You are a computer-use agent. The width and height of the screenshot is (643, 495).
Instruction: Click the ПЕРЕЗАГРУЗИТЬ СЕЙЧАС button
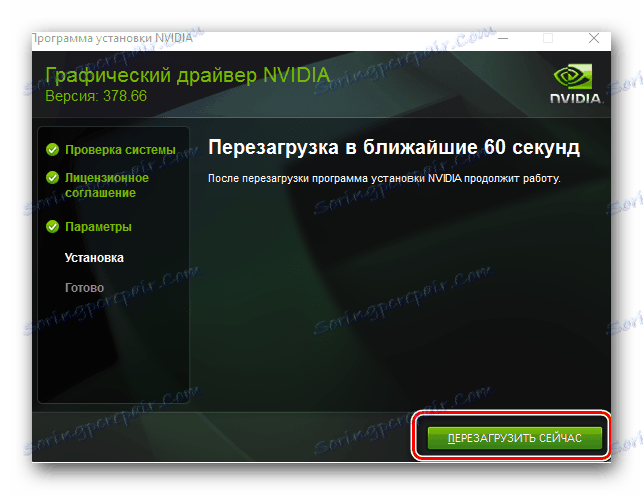tap(514, 438)
